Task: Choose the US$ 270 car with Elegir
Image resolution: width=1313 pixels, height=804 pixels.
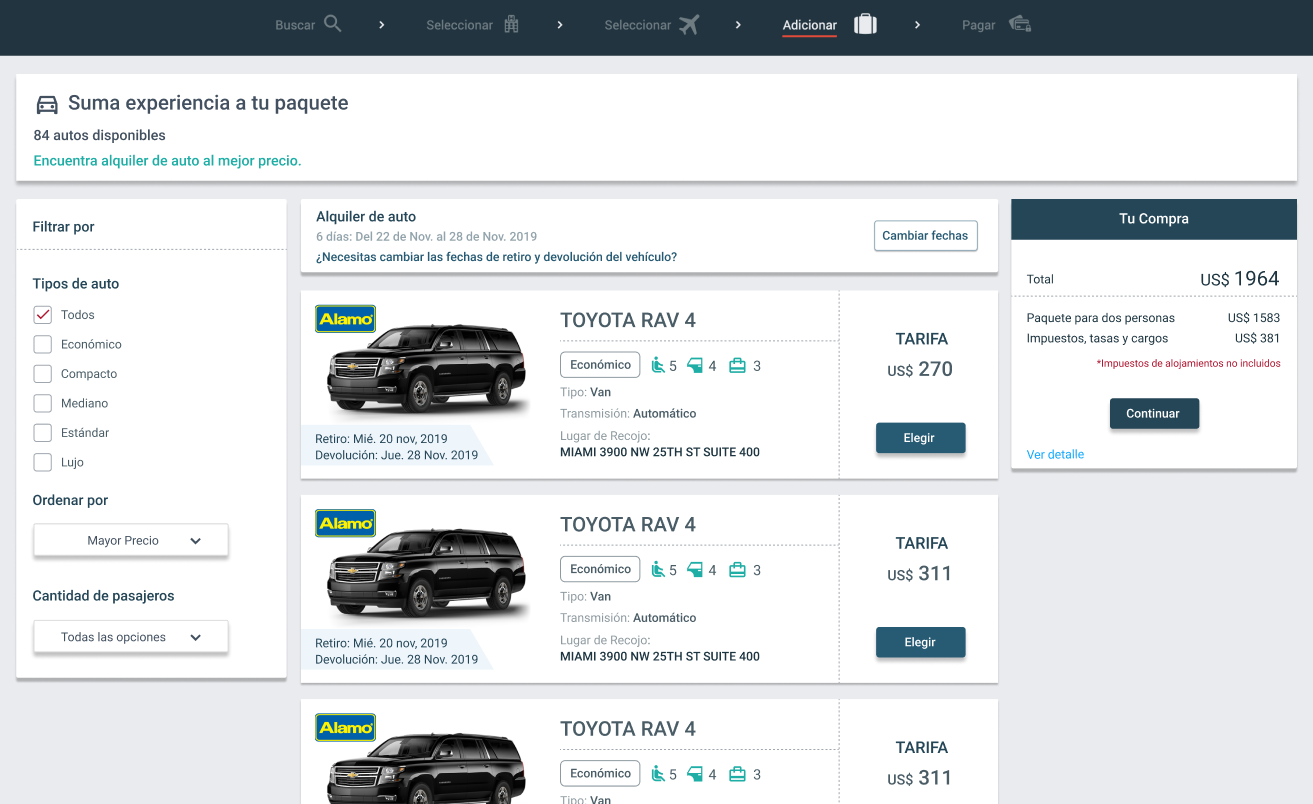Action: (x=920, y=438)
